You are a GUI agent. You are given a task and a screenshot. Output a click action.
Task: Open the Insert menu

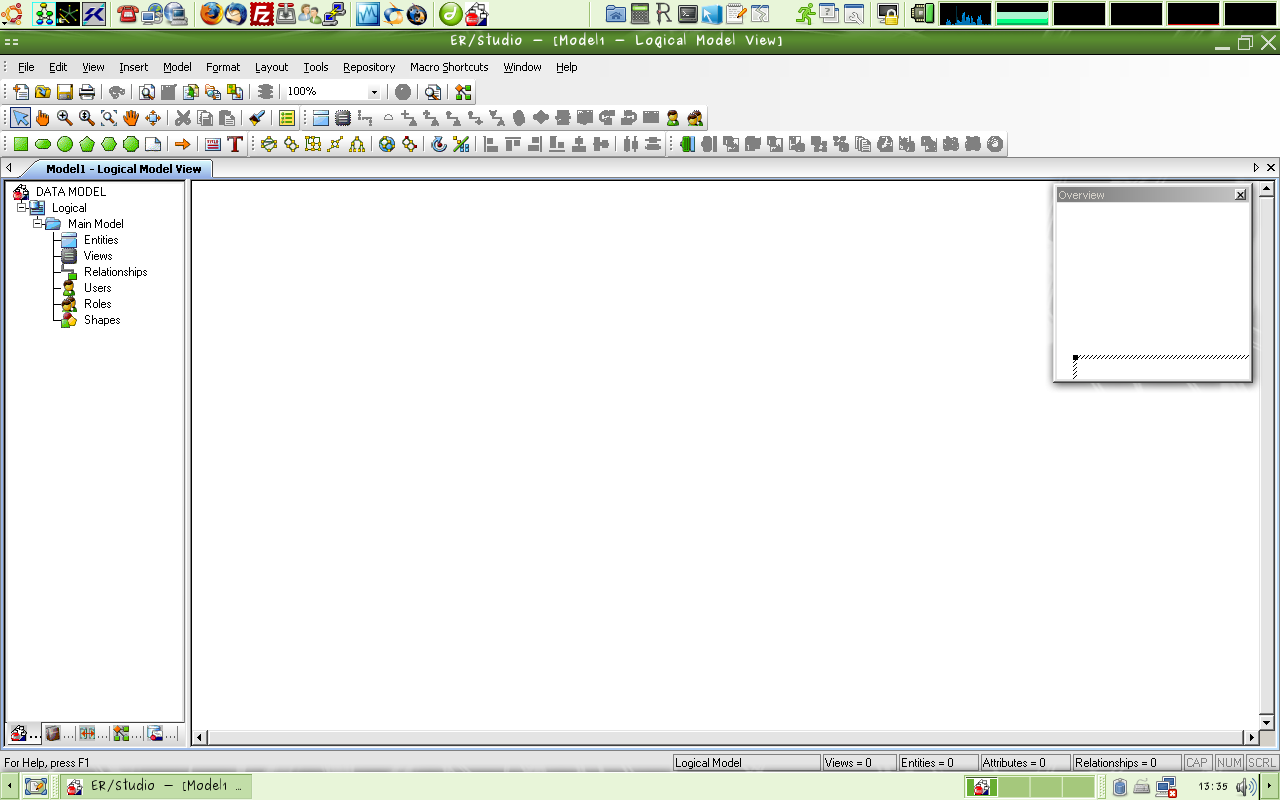(x=133, y=67)
